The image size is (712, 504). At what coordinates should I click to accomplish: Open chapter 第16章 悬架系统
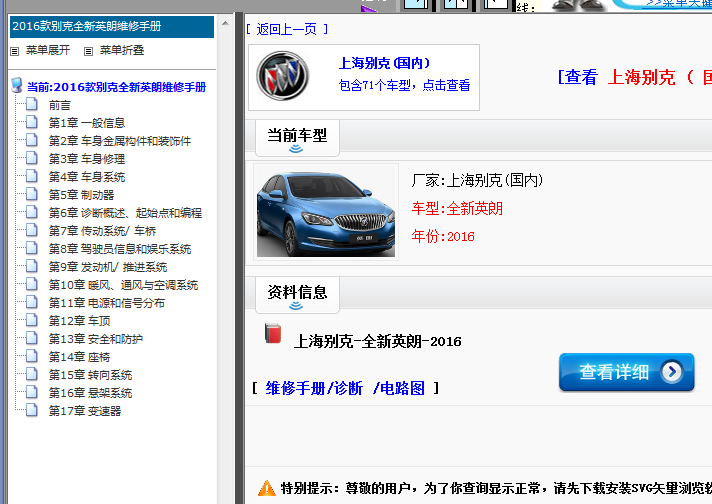pos(90,393)
